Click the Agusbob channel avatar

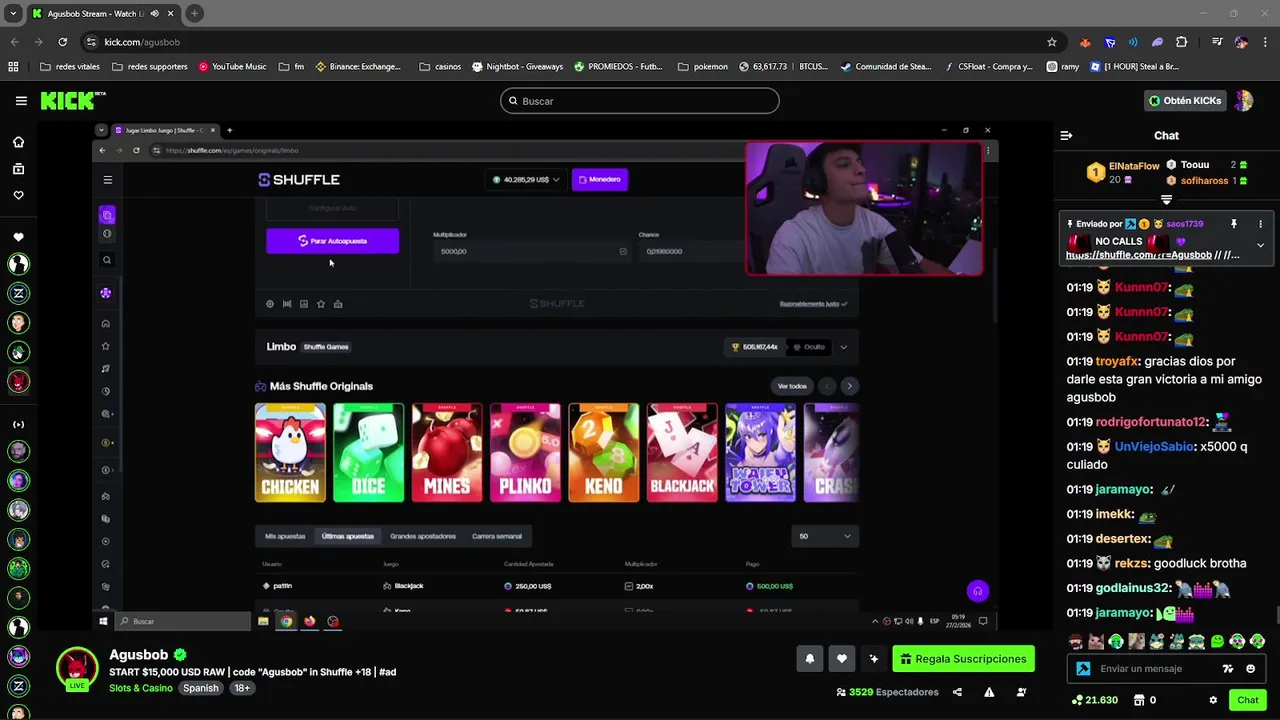[77, 669]
